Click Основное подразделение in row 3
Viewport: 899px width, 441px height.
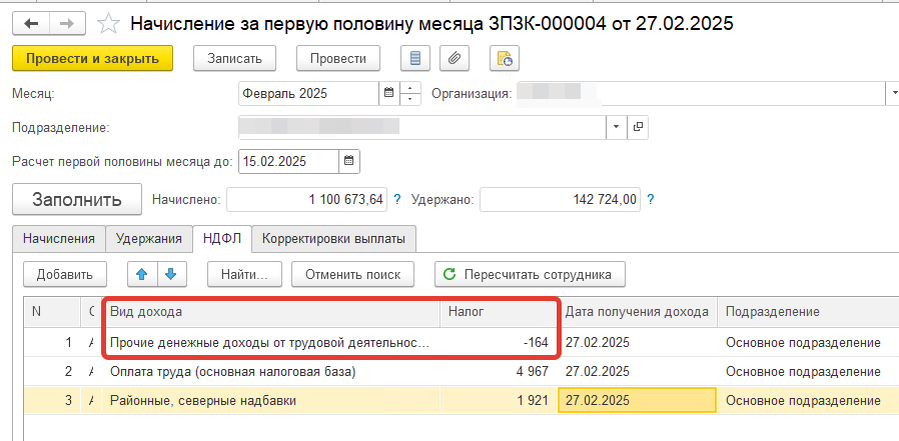point(803,400)
